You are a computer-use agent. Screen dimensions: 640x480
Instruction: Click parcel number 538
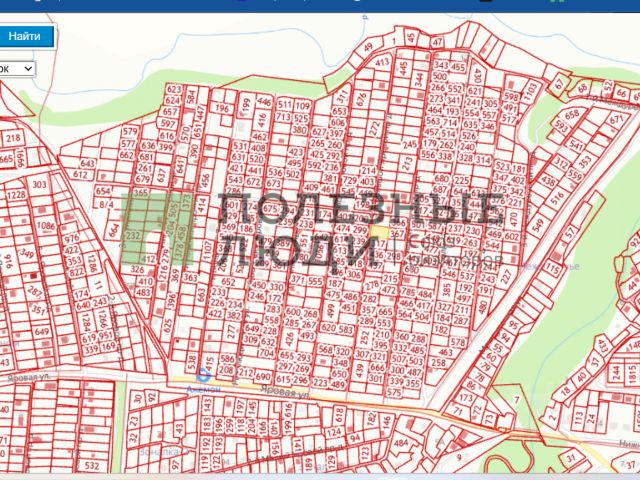click(x=192, y=360)
